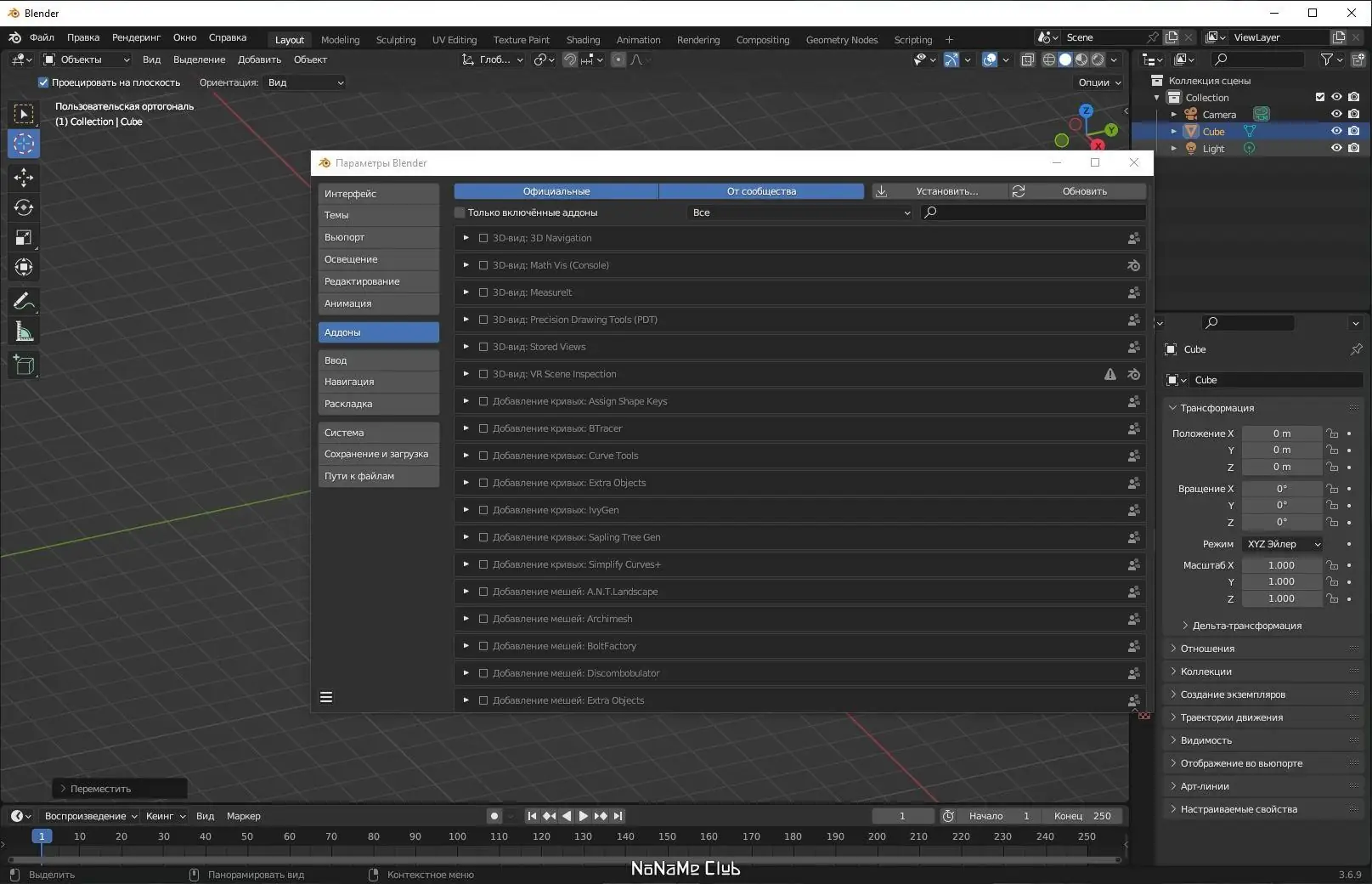1372x884 pixels.
Task: Click the Blender logo menu icon
Action: (15, 37)
